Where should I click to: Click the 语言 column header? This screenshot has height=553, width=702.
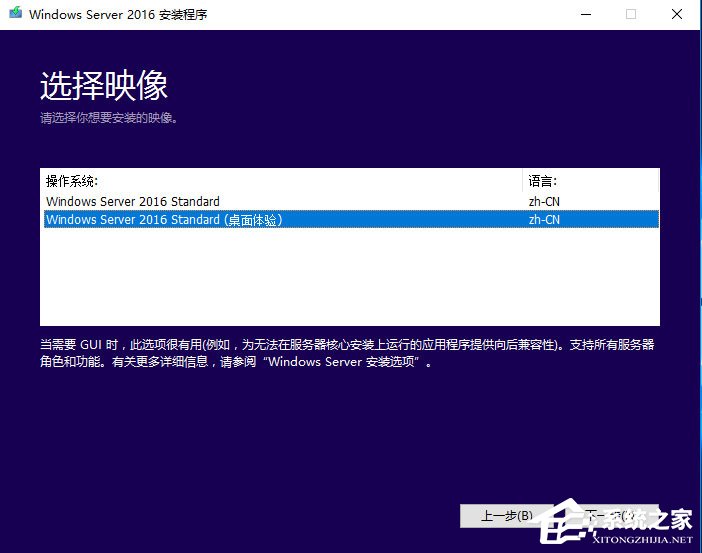542,181
